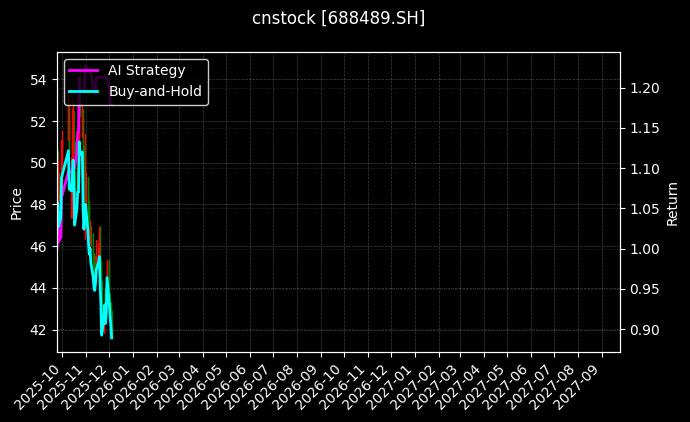Click the 42 price tick label
The image size is (690, 422).
coord(39,329)
